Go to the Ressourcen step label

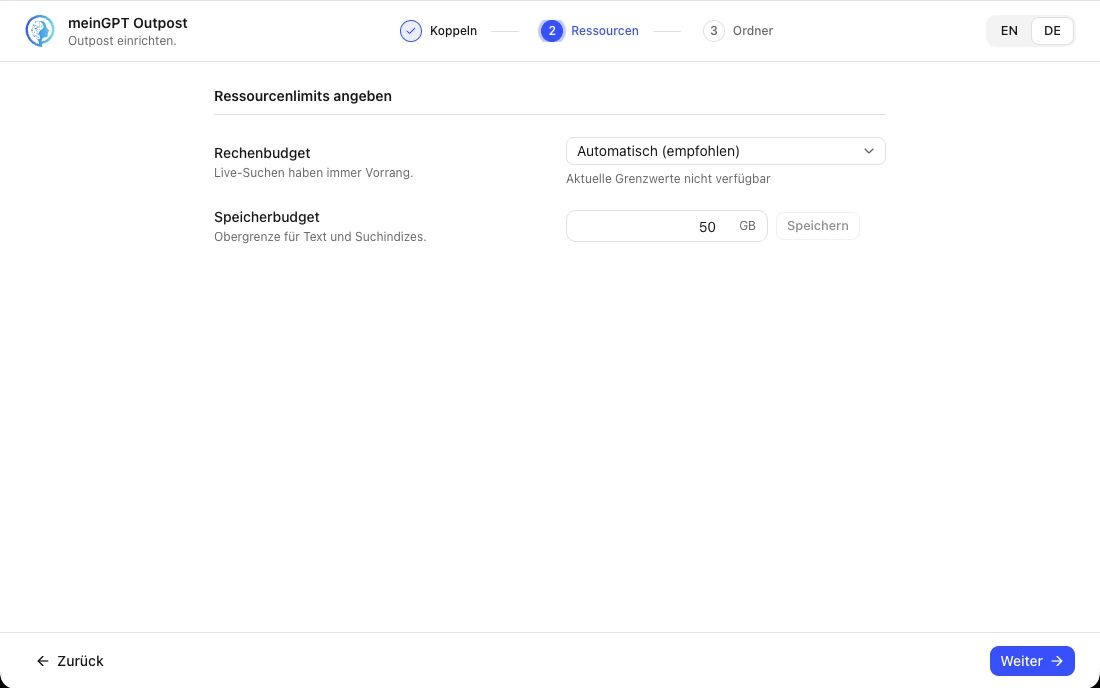tap(605, 31)
